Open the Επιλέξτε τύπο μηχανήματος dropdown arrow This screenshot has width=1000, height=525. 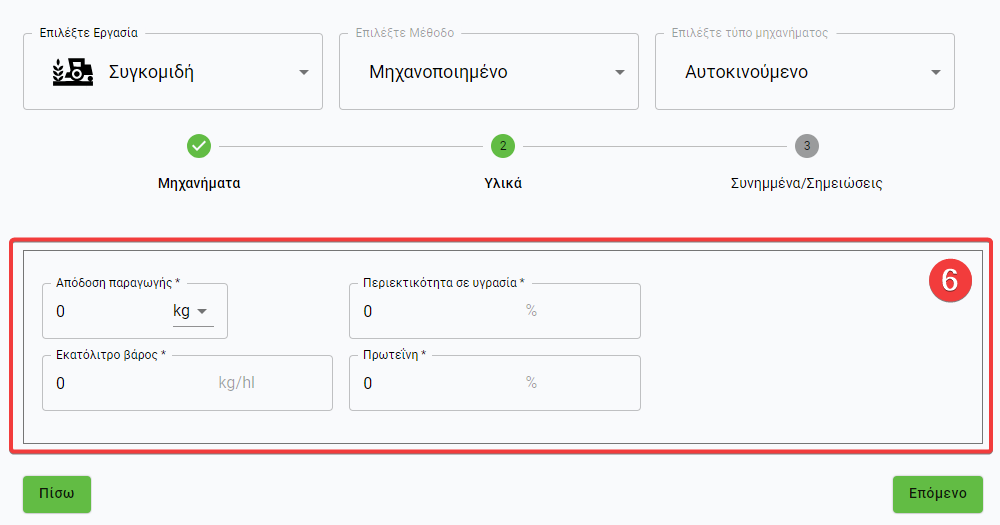point(936,72)
